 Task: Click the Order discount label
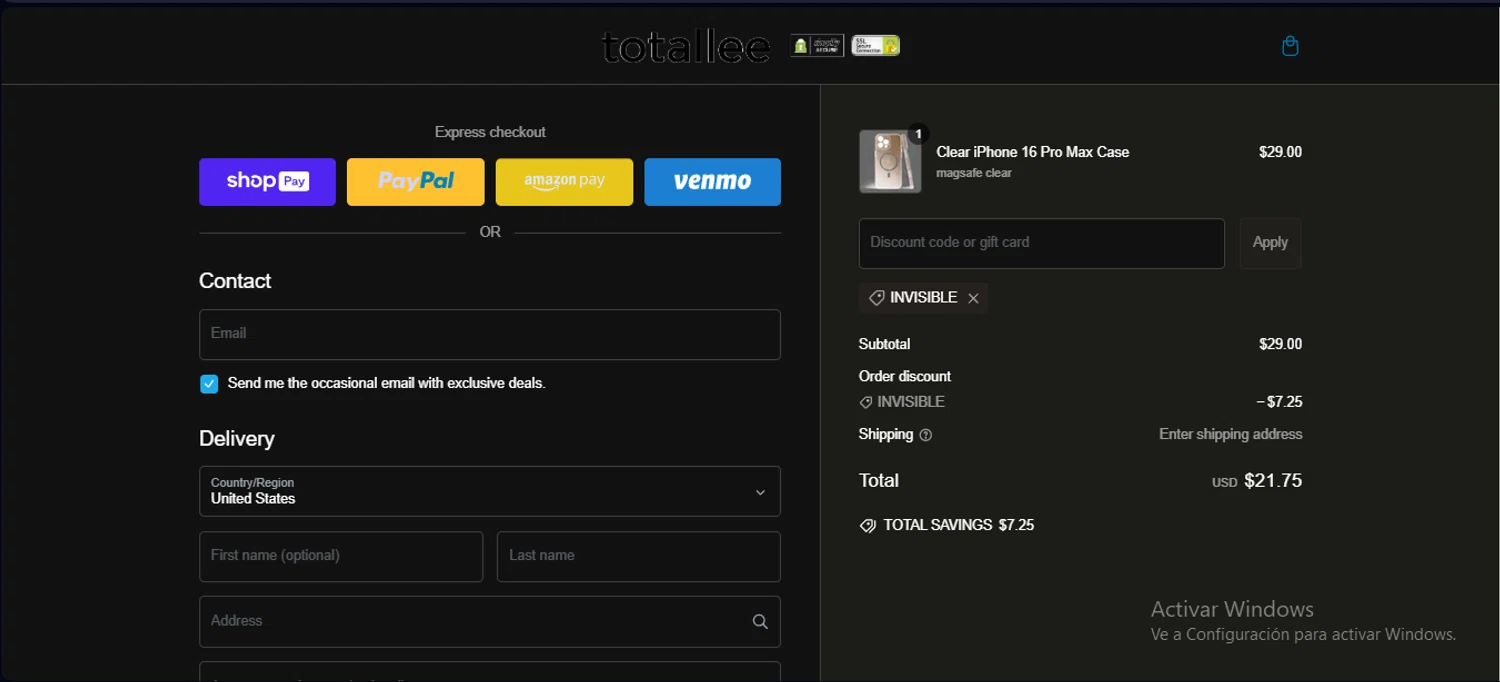point(904,376)
